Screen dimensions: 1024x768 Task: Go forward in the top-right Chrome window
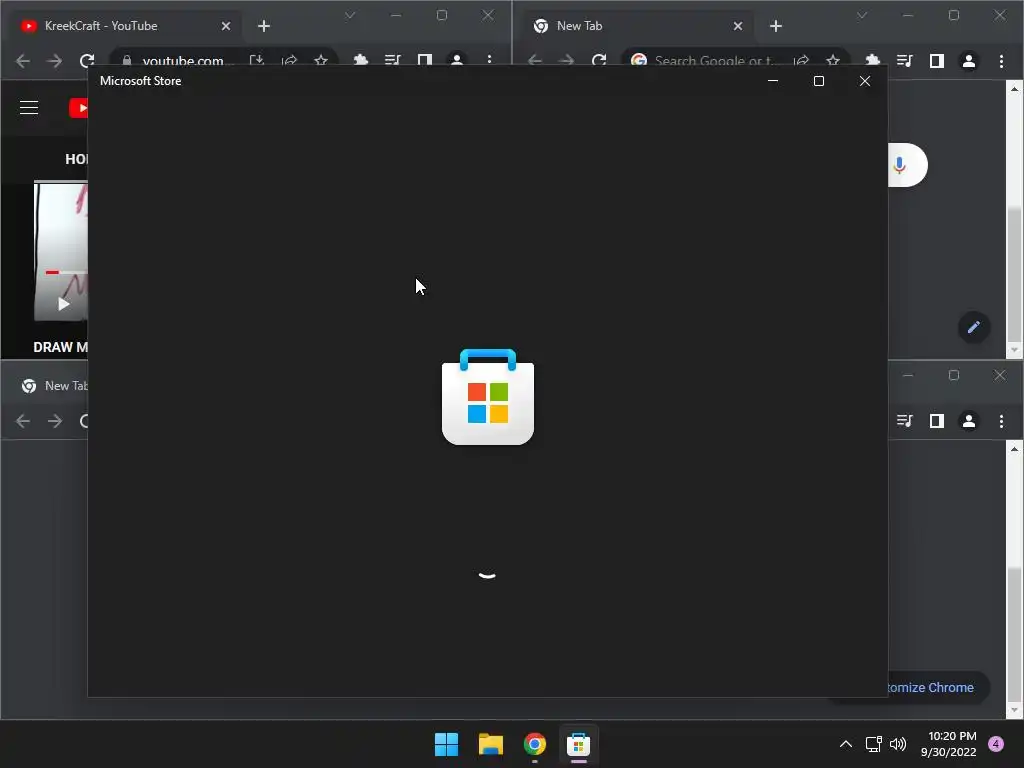pos(567,61)
